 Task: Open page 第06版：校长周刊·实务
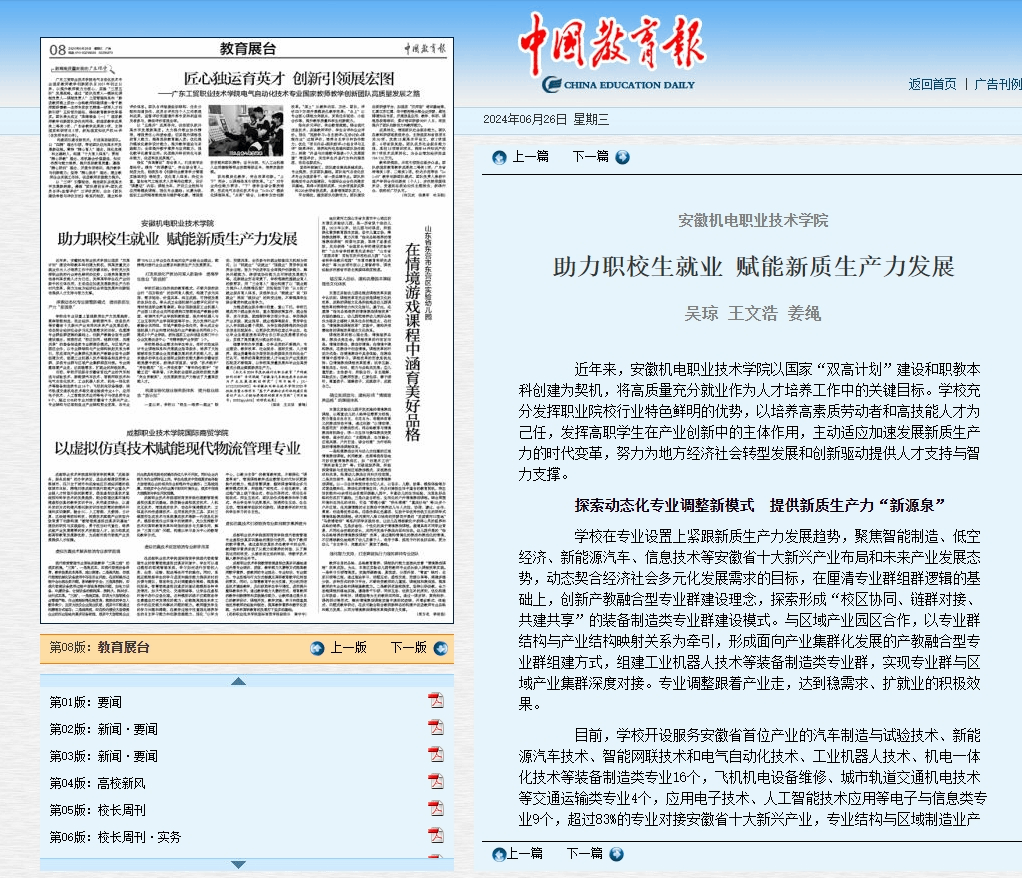click(x=115, y=837)
